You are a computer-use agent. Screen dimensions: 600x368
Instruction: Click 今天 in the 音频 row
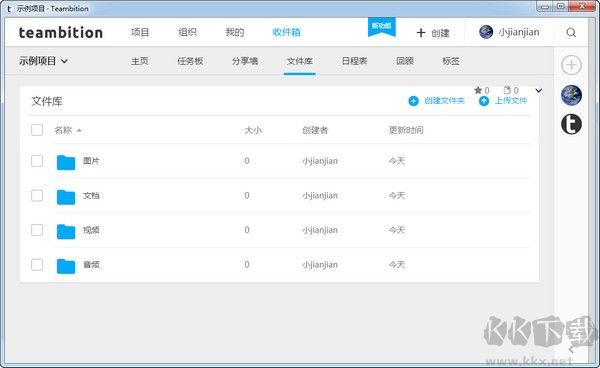pyautogui.click(x=397, y=264)
